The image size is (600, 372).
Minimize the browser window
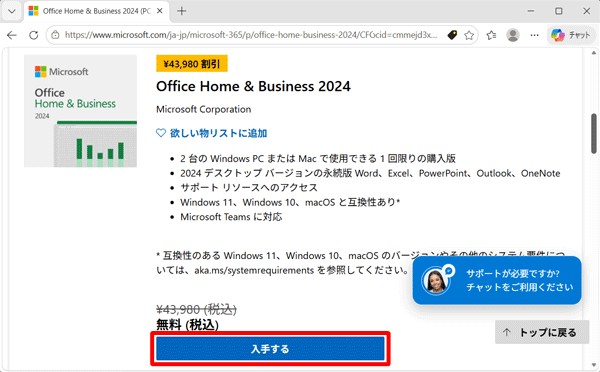point(531,11)
